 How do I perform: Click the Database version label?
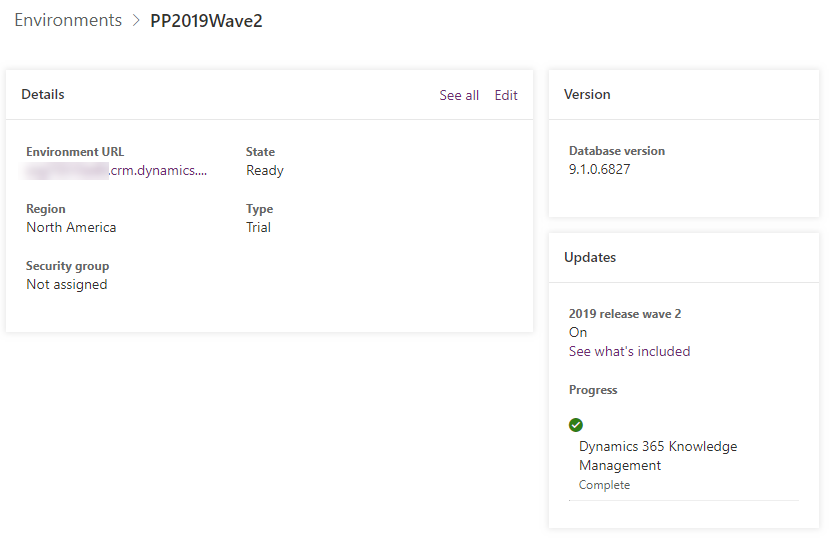pyautogui.click(x=617, y=151)
